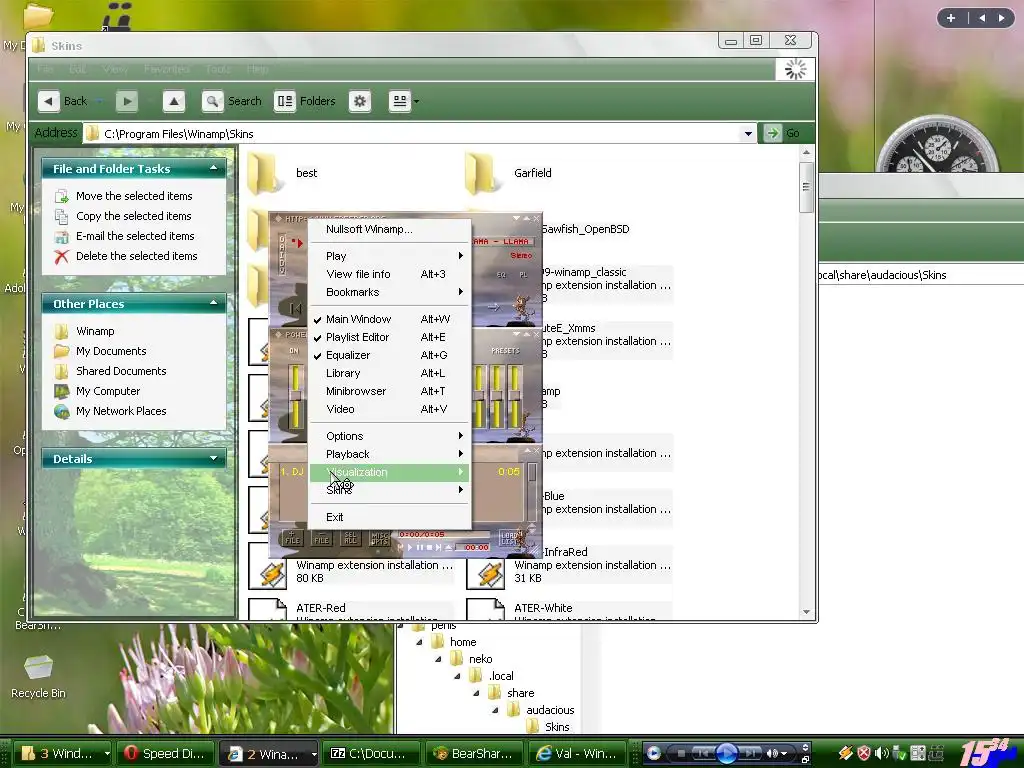Viewport: 1024px width, 768px height.
Task: Click the playlist MISC OPTS button
Action: 379,537
